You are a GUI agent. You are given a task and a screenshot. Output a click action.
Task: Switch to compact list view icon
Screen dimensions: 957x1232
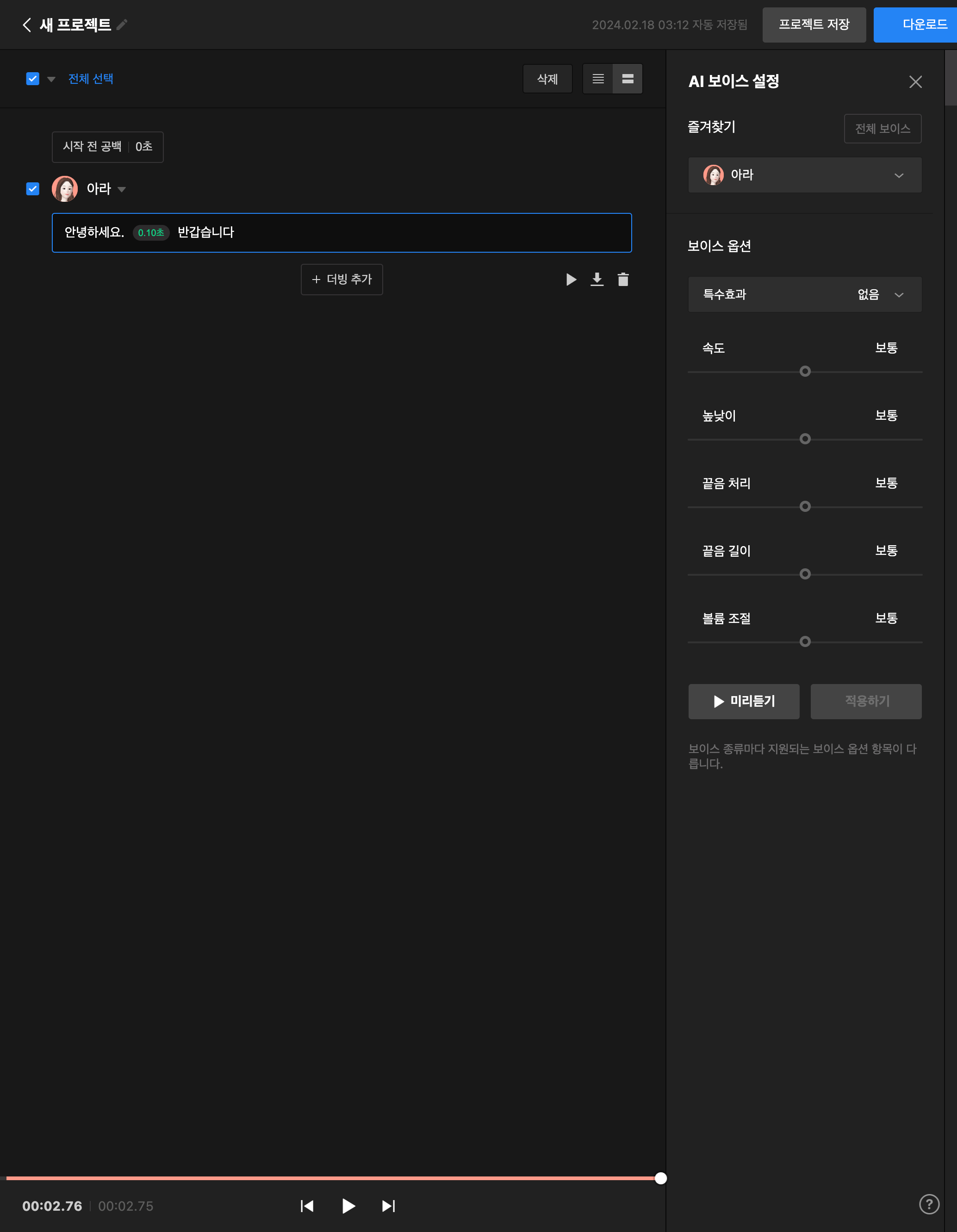point(598,79)
